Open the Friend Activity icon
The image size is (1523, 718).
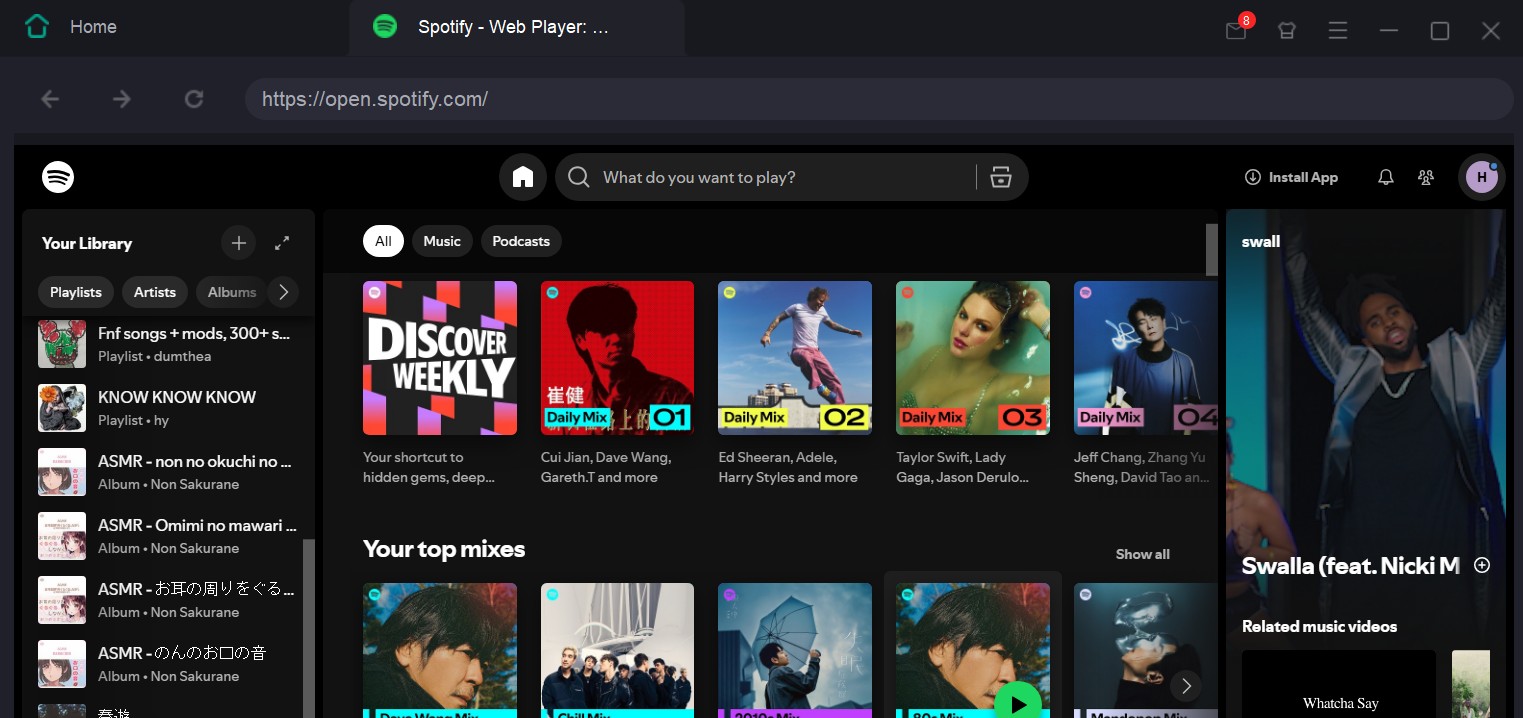(1426, 177)
